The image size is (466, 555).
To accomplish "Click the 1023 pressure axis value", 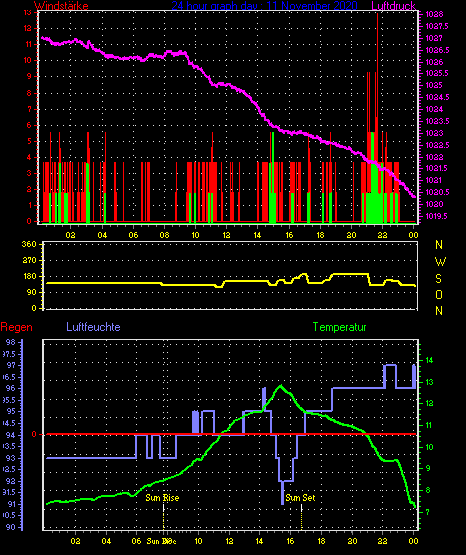I will pyautogui.click(x=434, y=133).
